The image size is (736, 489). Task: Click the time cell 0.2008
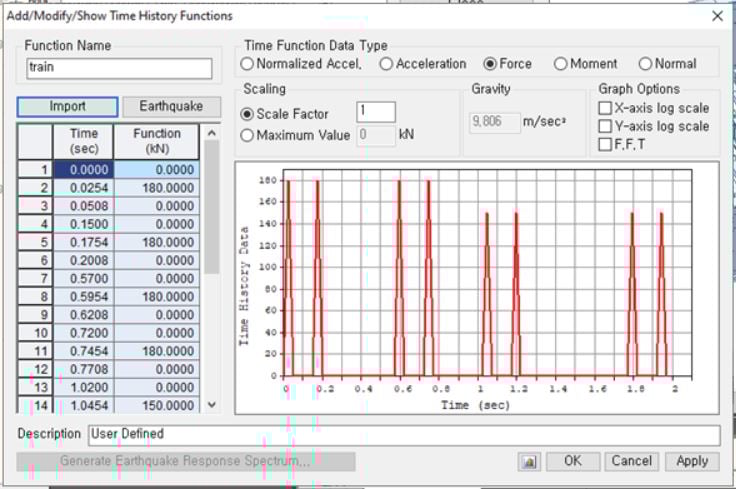coord(84,260)
